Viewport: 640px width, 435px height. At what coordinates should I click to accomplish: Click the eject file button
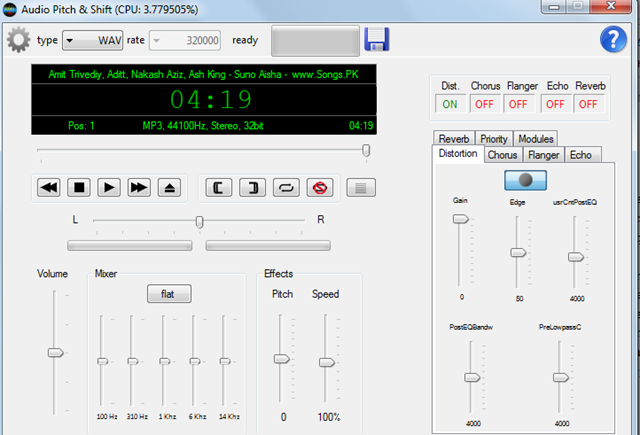pos(169,187)
